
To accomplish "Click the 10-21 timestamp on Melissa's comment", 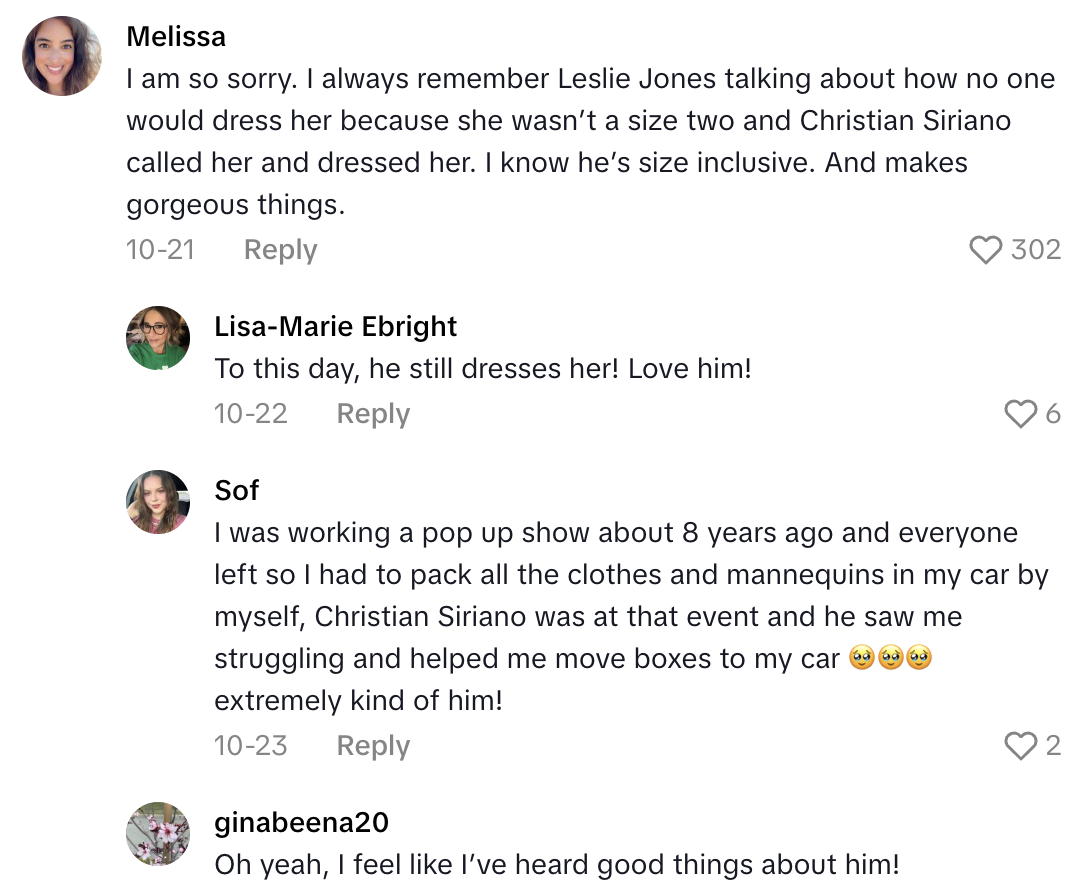I will [x=160, y=250].
